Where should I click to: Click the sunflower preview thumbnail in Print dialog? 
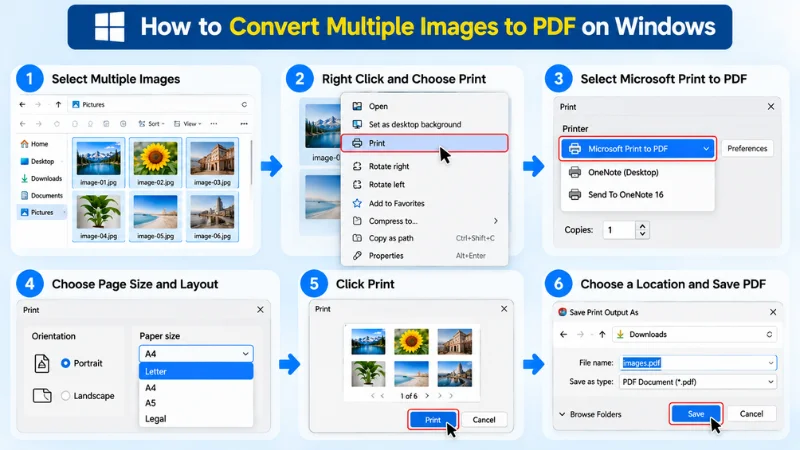pyautogui.click(x=411, y=341)
